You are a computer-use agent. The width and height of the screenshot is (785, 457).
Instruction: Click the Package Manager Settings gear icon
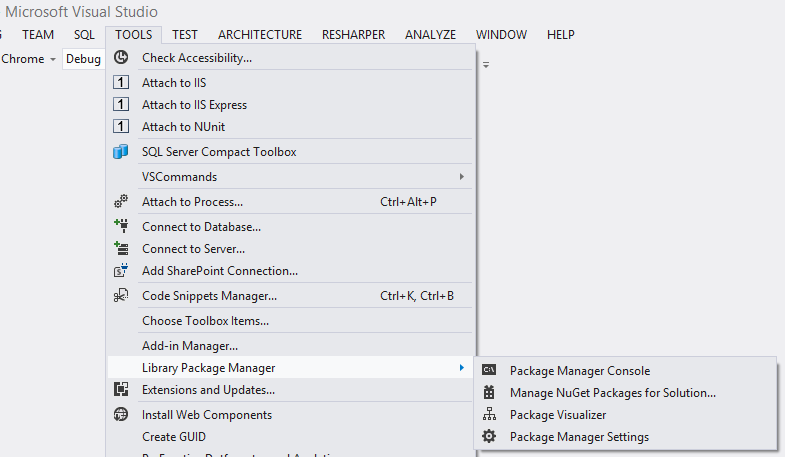(489, 436)
